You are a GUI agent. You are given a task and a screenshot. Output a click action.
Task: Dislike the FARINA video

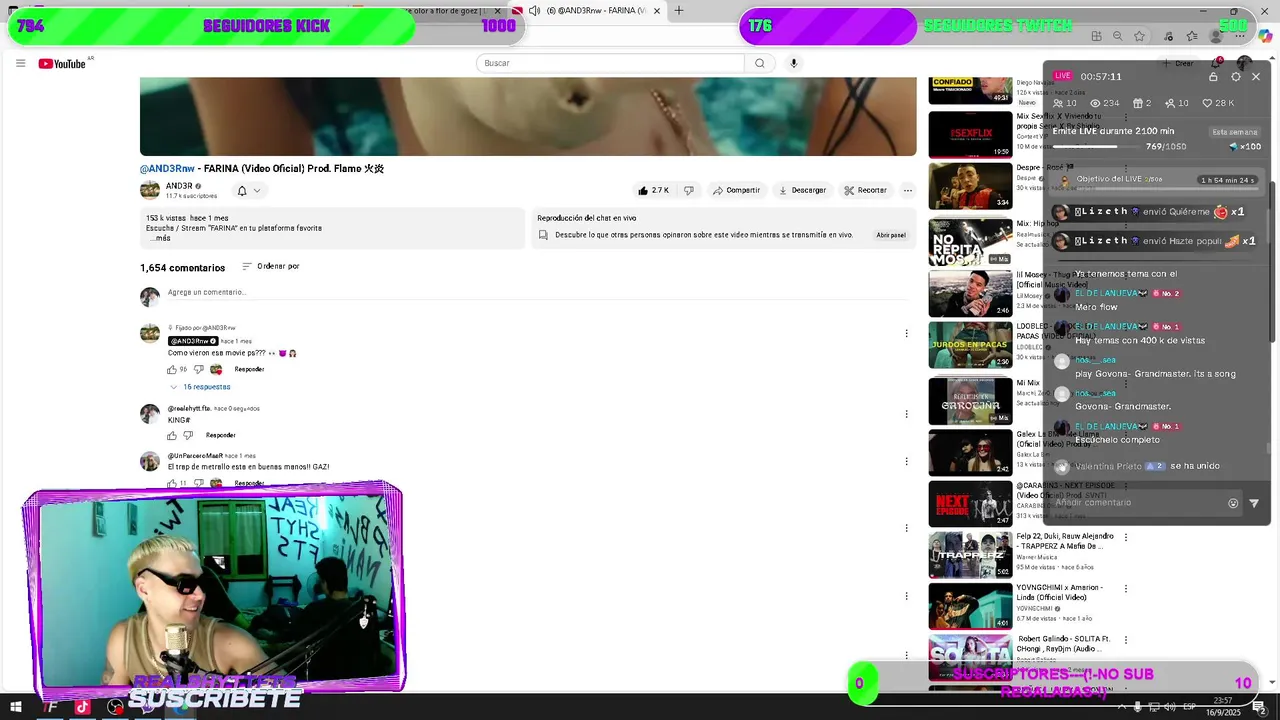688,190
